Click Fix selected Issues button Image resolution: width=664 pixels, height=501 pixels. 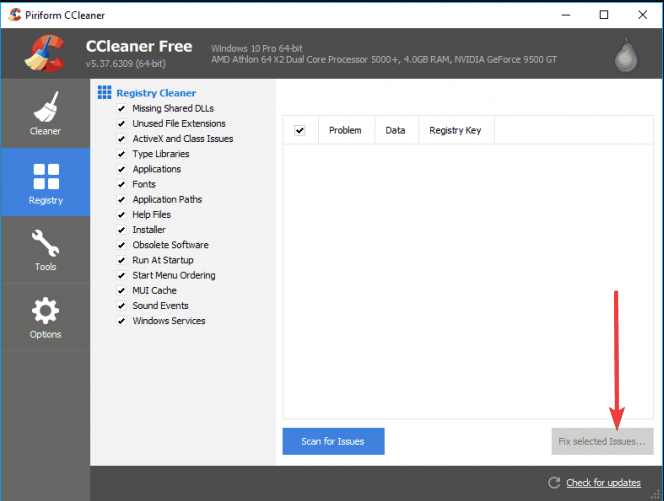pyautogui.click(x=602, y=441)
